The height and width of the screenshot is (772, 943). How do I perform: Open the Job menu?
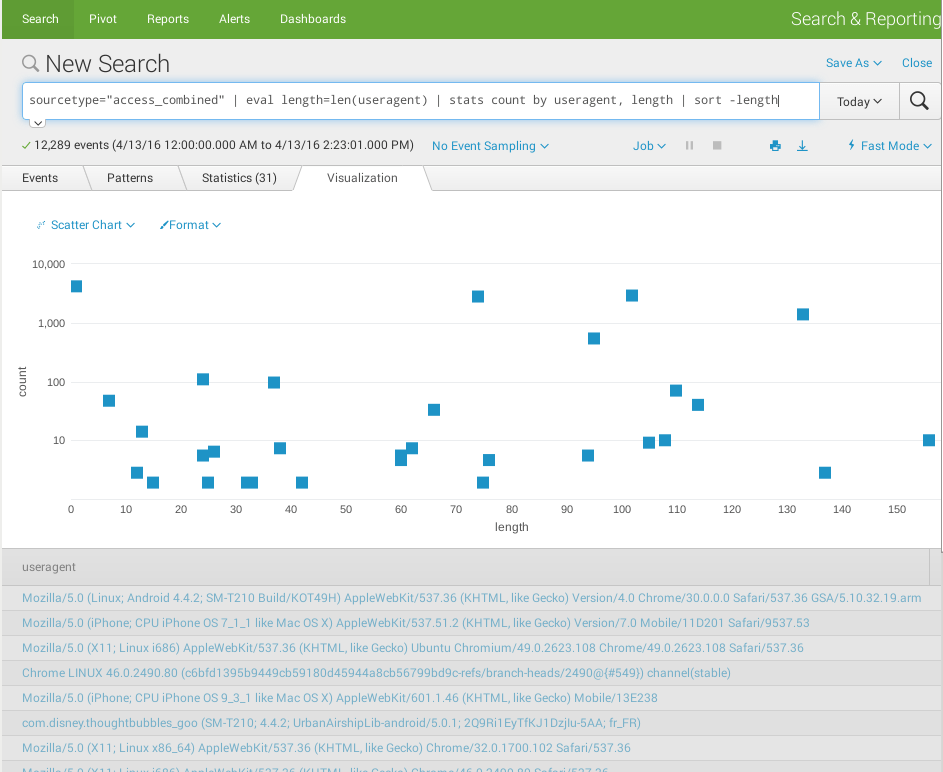pos(649,146)
